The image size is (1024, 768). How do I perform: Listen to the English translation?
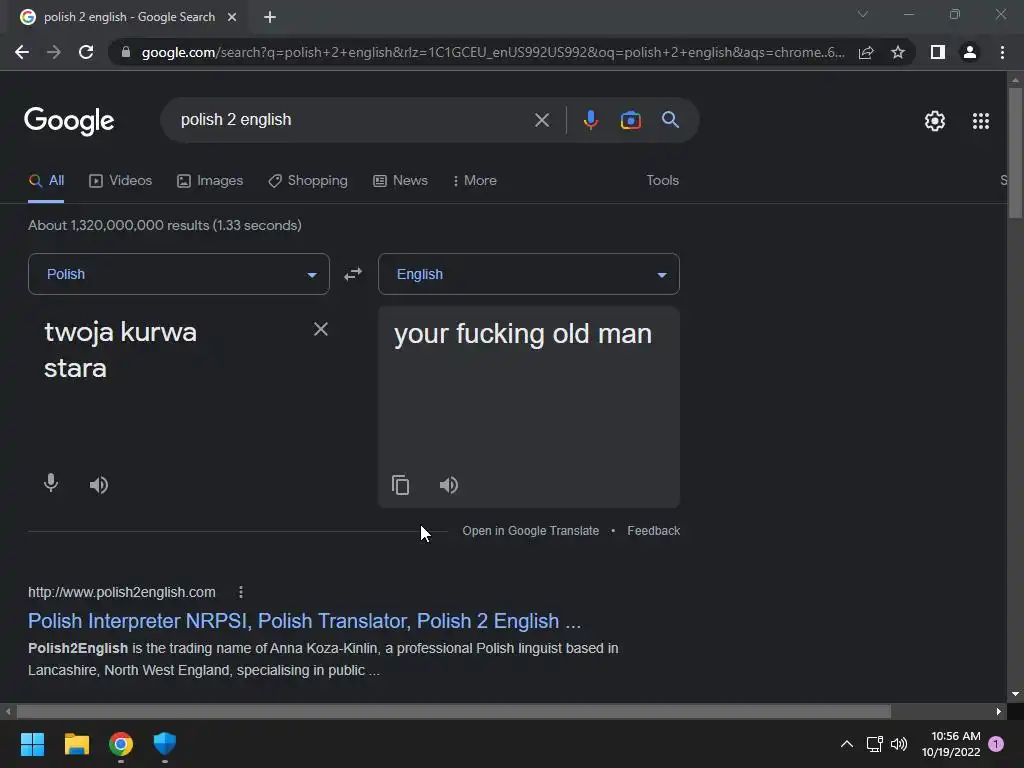(x=449, y=485)
